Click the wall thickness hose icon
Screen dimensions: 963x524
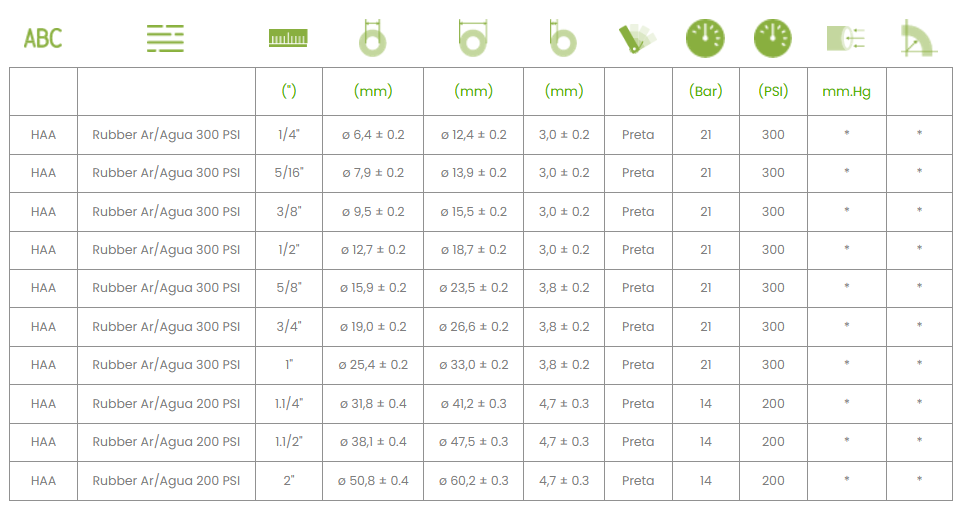point(563,38)
